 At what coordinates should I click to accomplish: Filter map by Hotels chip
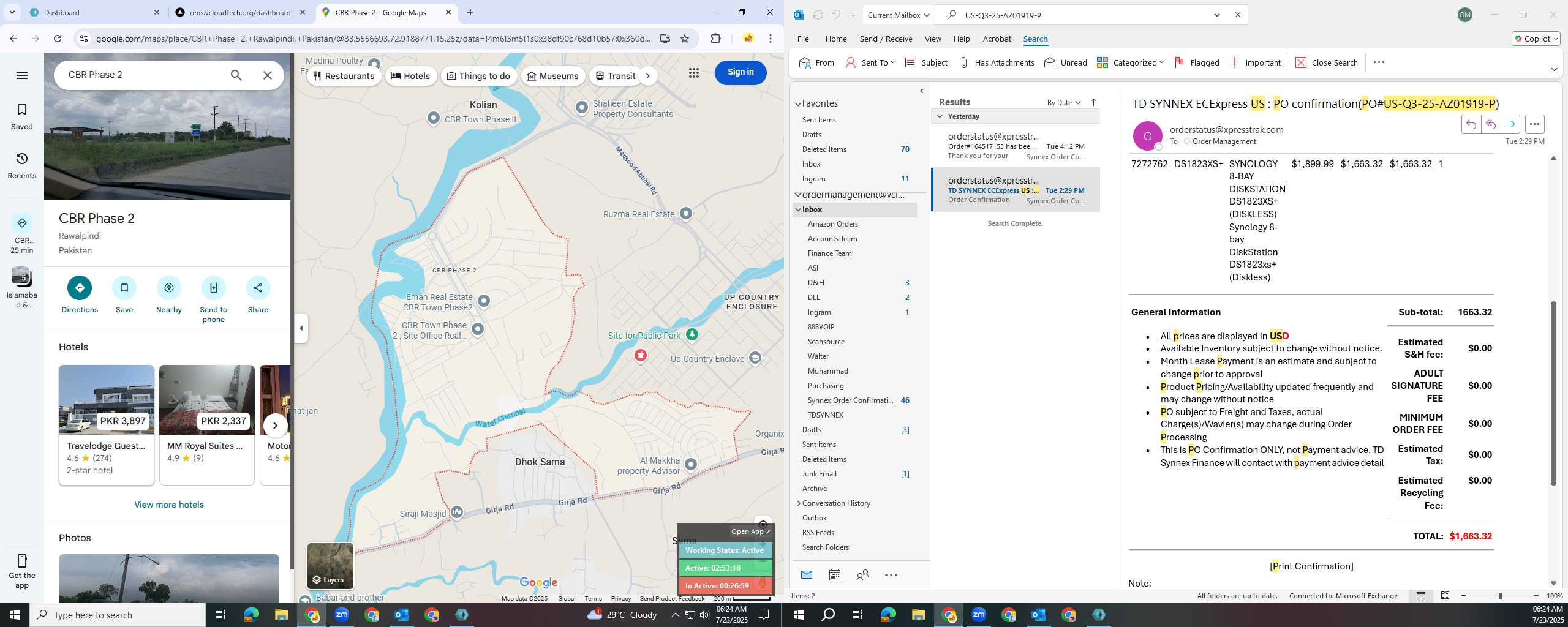(410, 76)
